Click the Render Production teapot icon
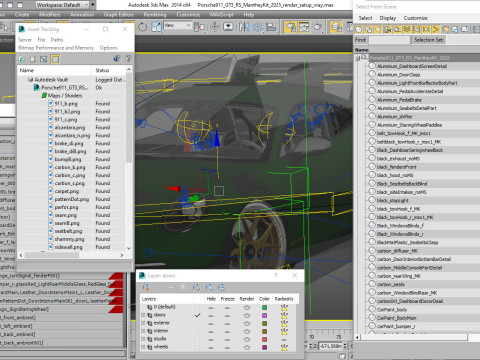480x360 pixels. click(x=318, y=27)
